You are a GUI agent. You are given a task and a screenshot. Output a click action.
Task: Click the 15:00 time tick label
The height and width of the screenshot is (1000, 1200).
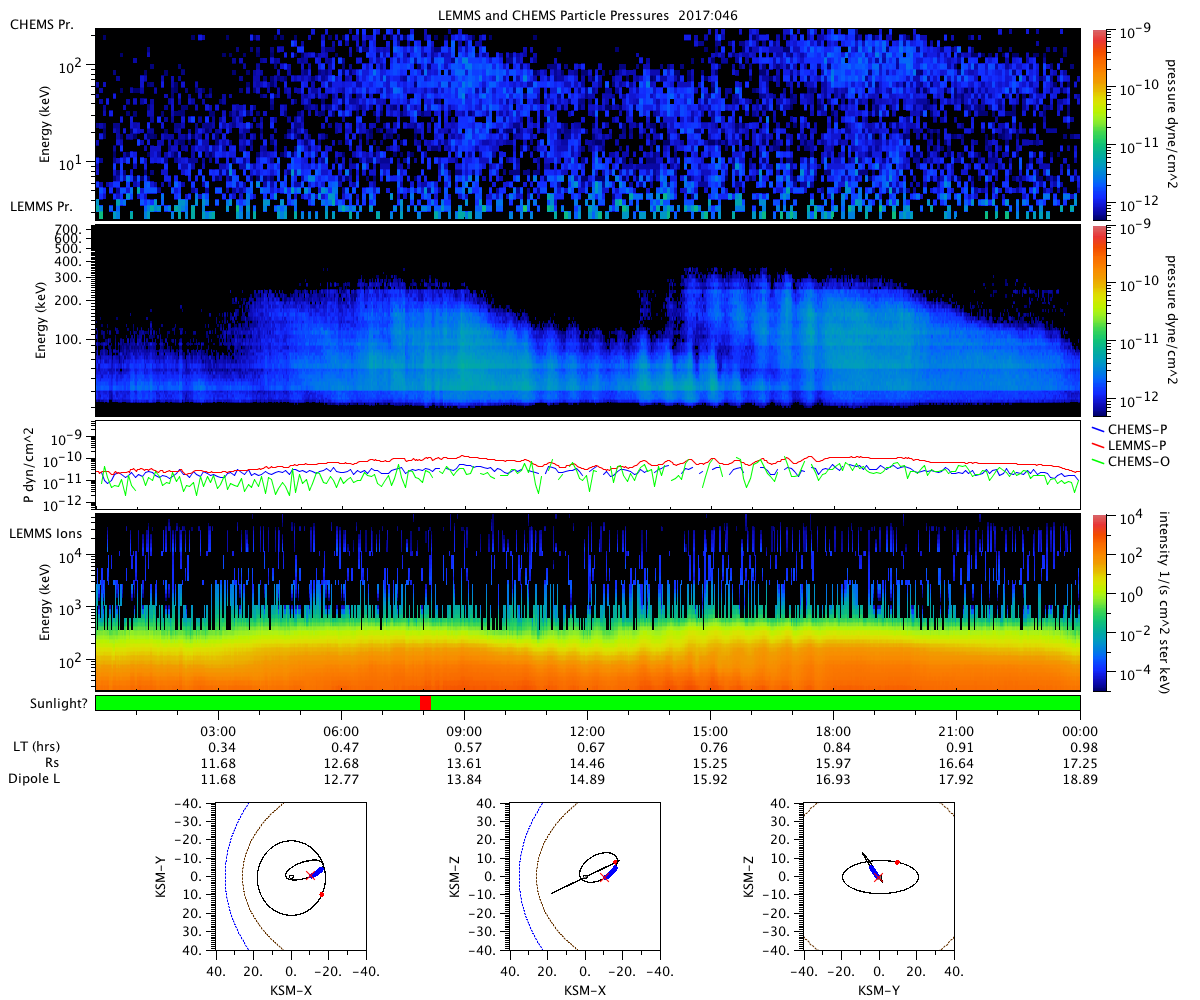click(x=710, y=731)
